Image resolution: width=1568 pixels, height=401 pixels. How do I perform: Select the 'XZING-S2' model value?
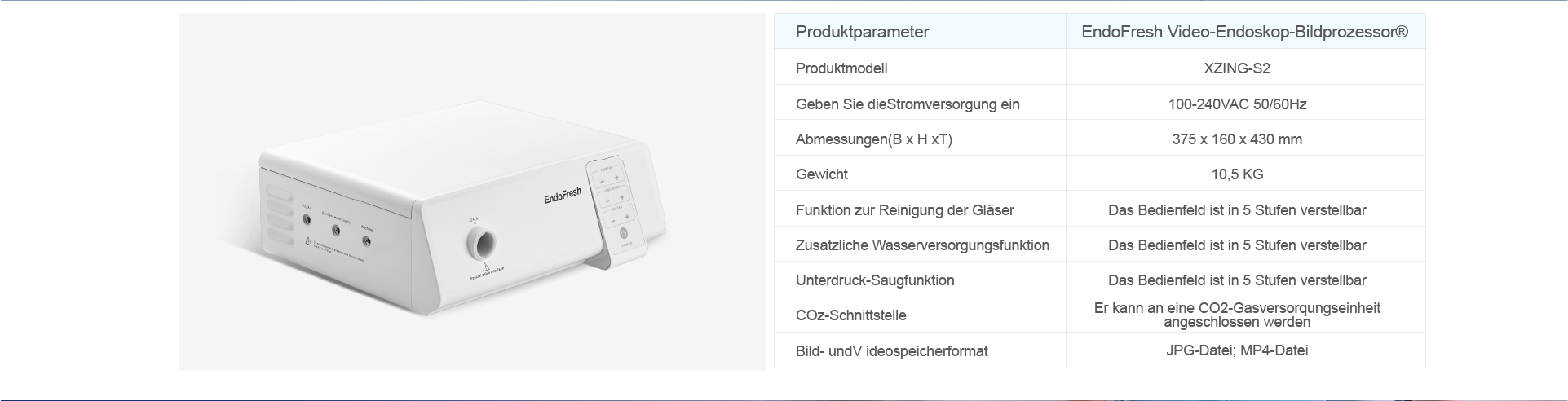(1236, 68)
